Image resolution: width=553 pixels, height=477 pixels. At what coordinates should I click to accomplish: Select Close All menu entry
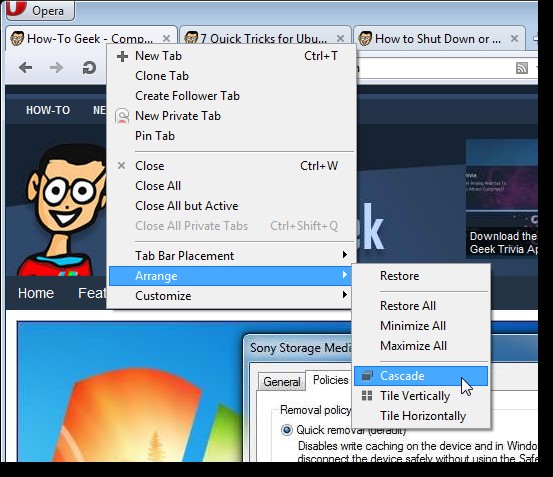coord(231,186)
